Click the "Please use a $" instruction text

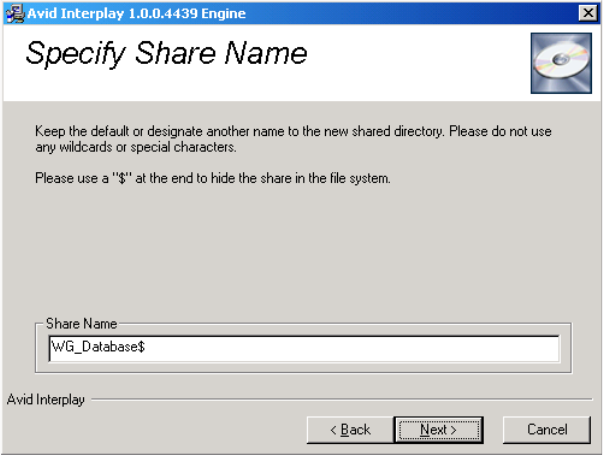tap(213, 178)
